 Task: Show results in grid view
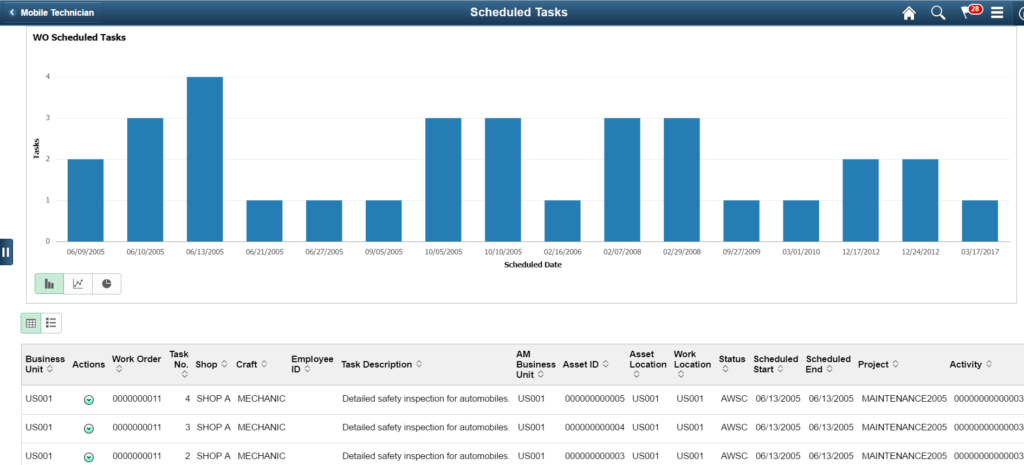31,323
